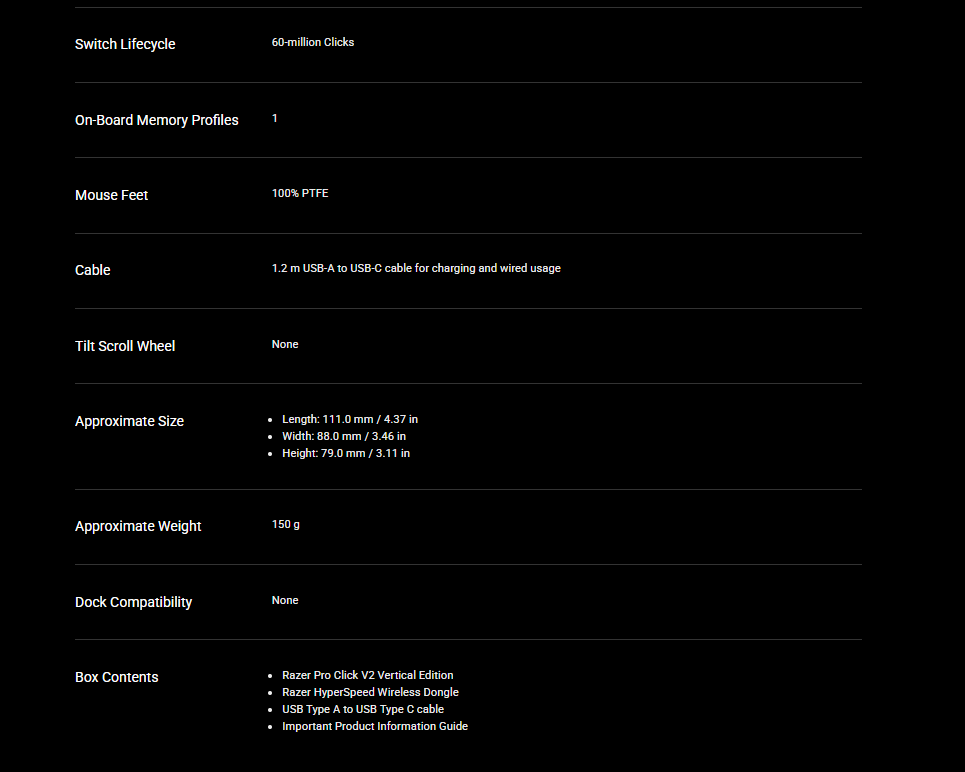Click the Mouse Feet spec label
Screen dimensions: 965x772
111,195
